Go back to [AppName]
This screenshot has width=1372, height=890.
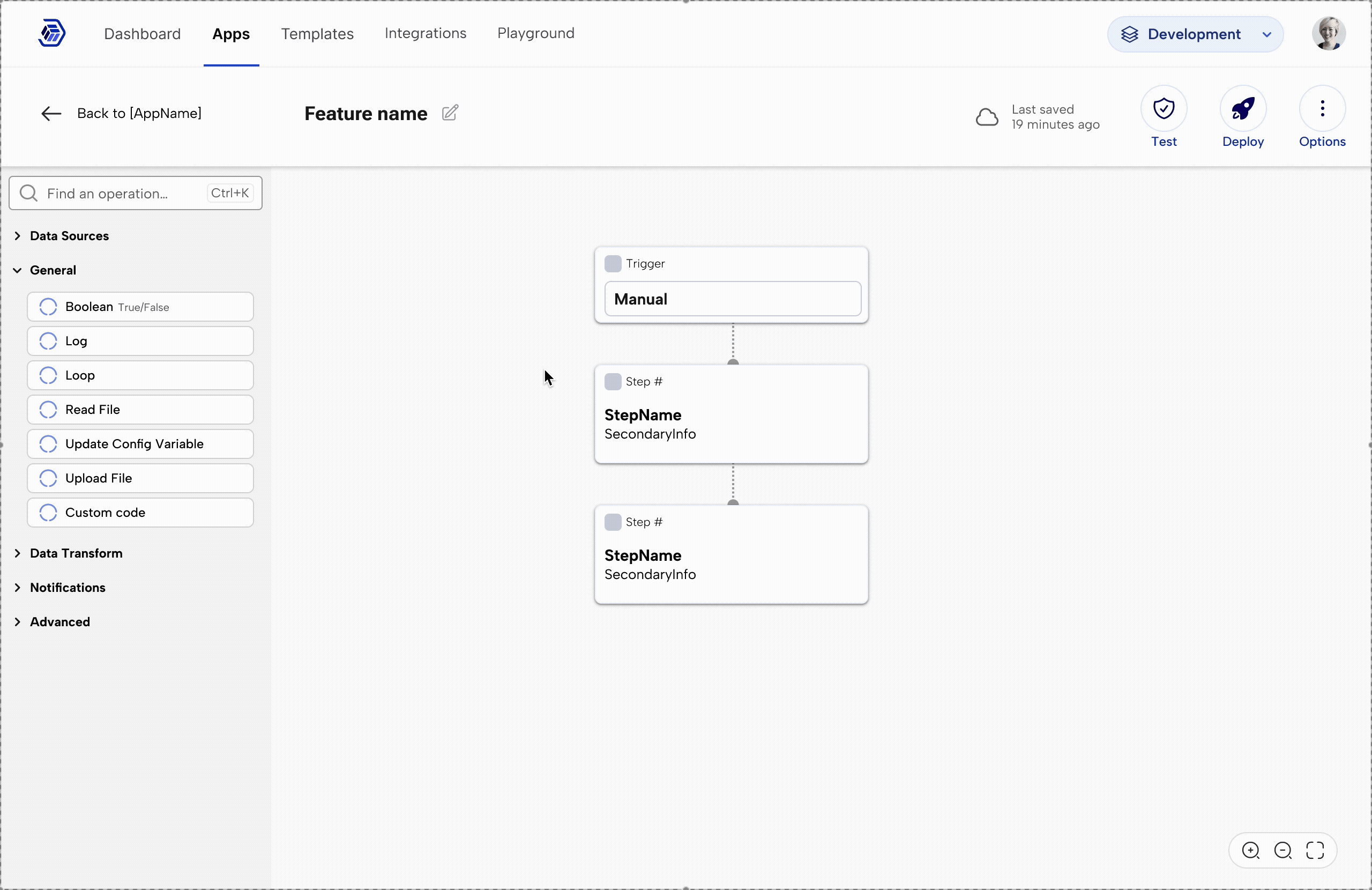pyautogui.click(x=122, y=113)
